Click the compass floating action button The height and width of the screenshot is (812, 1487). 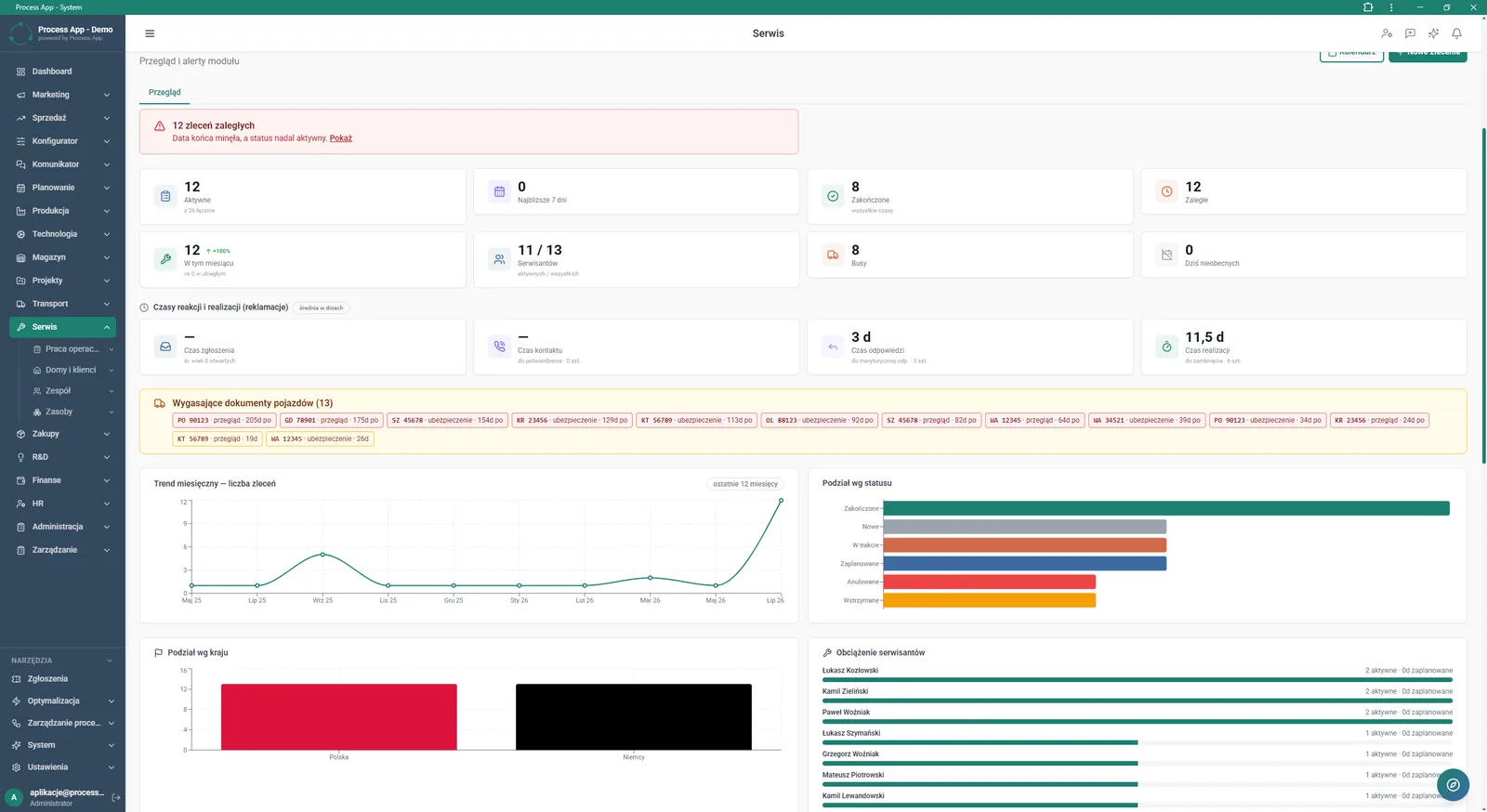tap(1453, 785)
